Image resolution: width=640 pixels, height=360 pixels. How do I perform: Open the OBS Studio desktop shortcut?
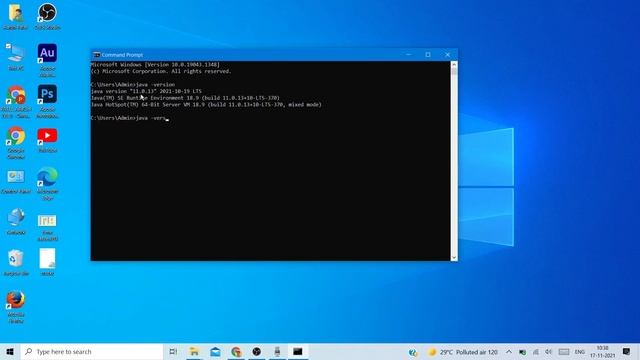coord(47,16)
